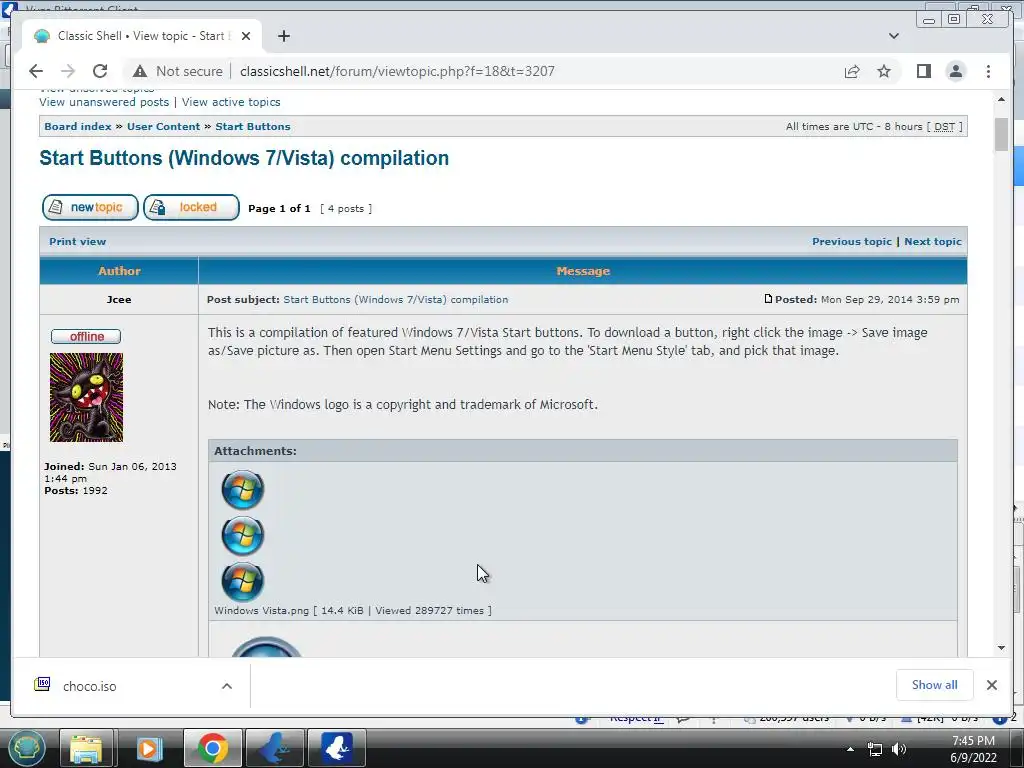The height and width of the screenshot is (768, 1024).
Task: Expand the choco.iso download options chevron
Action: 227,686
